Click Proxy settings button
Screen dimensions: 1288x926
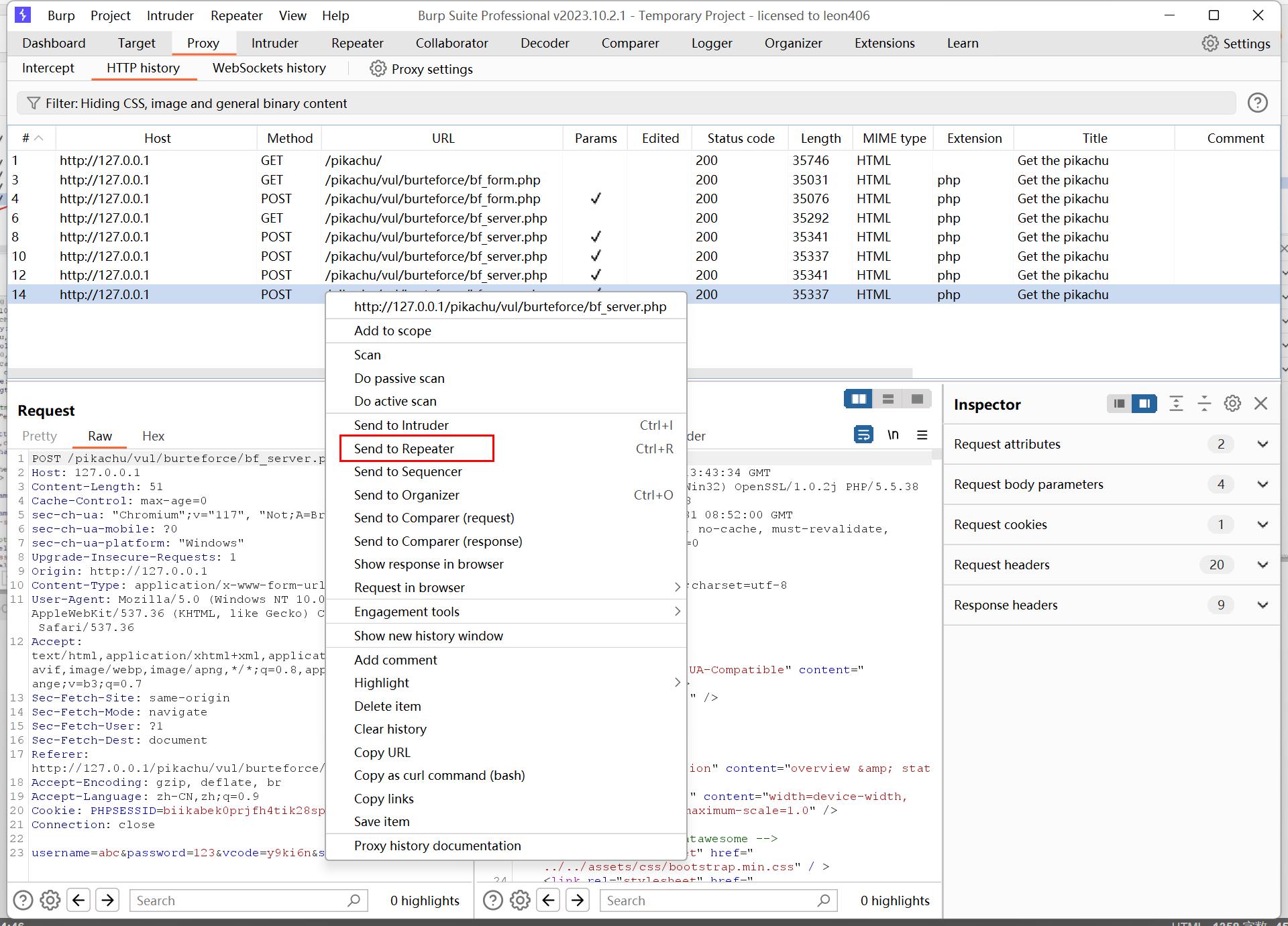point(421,69)
